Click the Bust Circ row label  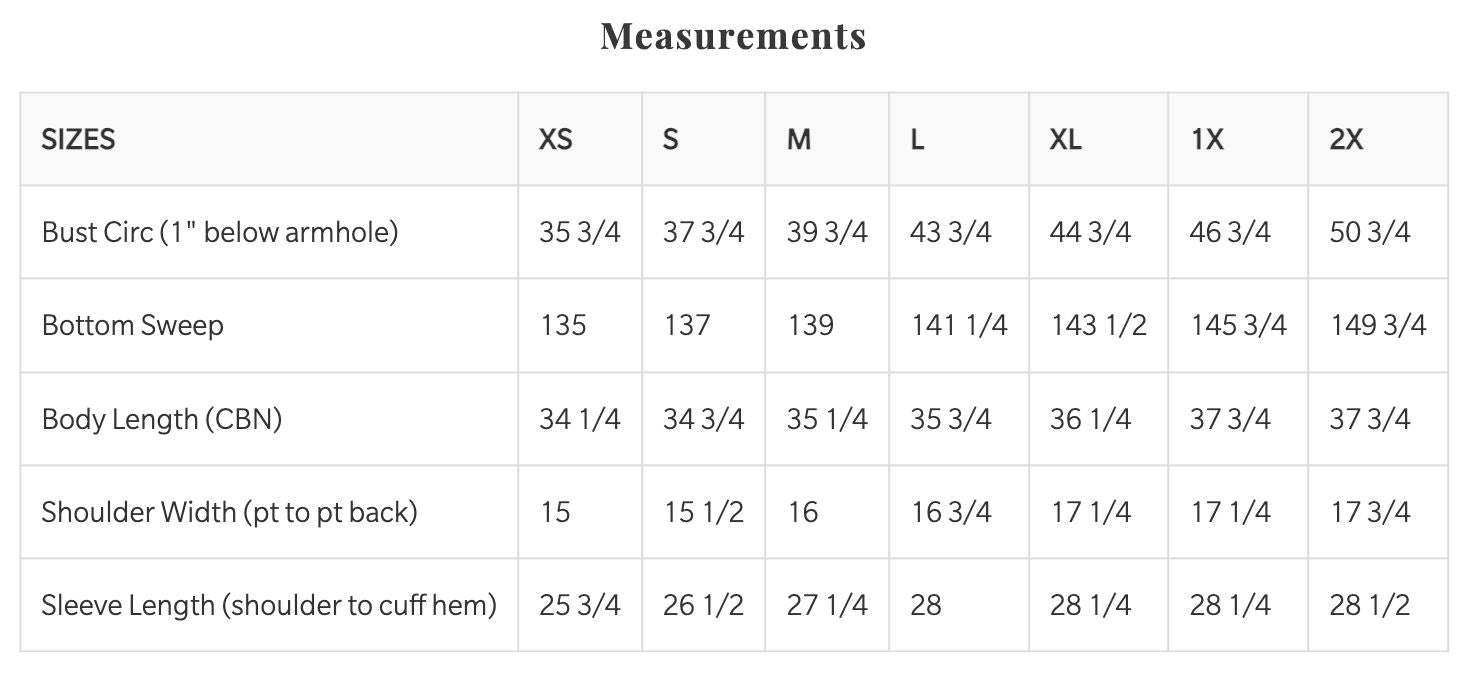pyautogui.click(x=220, y=232)
